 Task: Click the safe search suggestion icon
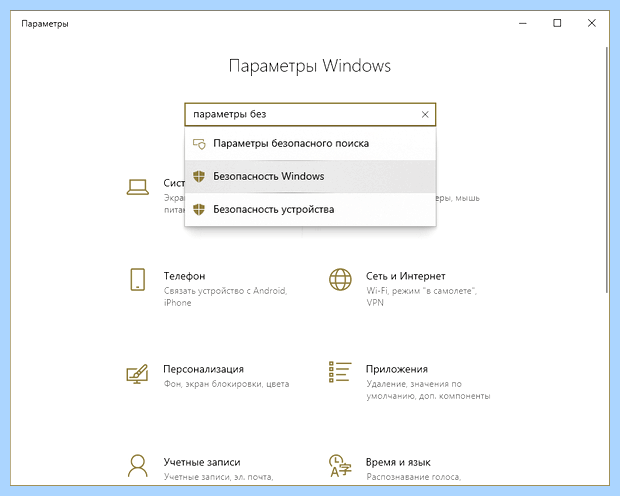(x=199, y=144)
